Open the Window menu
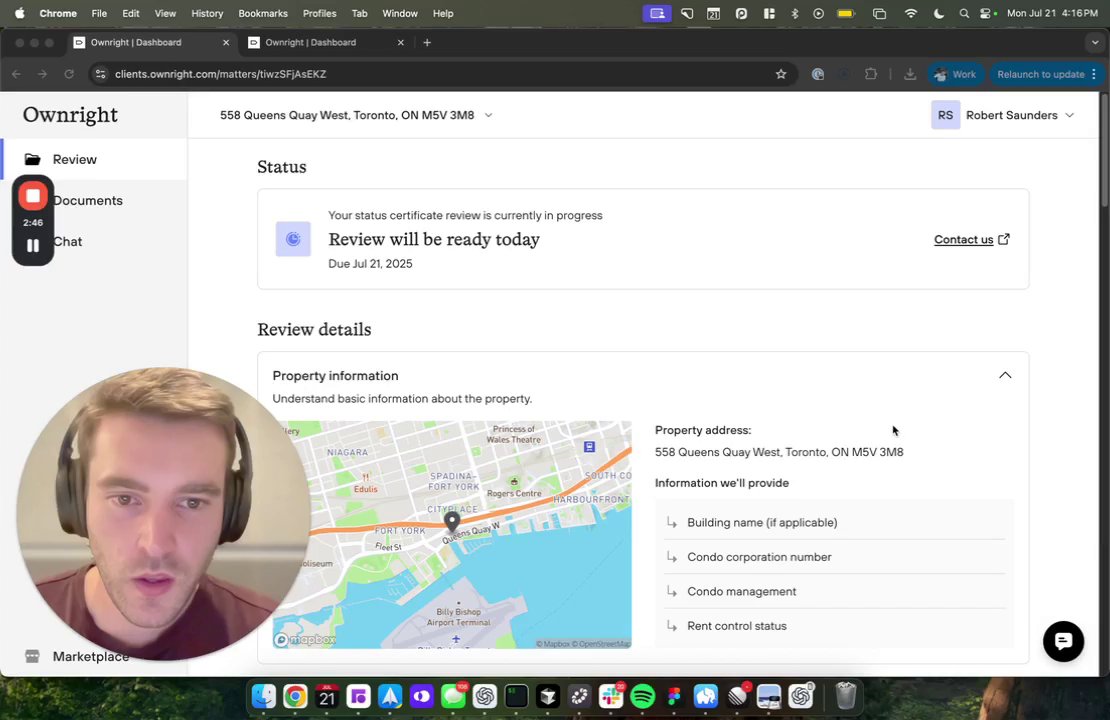The height and width of the screenshot is (720, 1110). click(x=399, y=13)
